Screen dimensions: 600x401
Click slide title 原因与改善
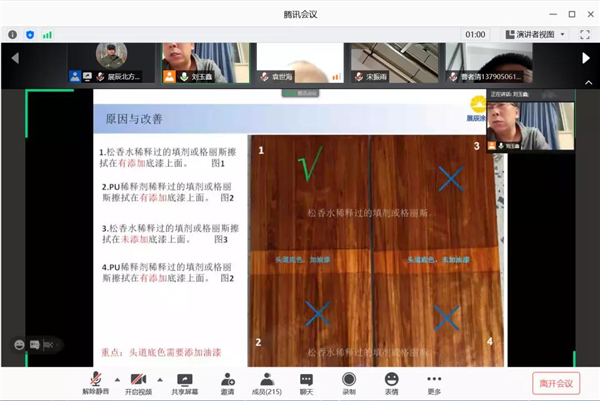[x=134, y=119]
